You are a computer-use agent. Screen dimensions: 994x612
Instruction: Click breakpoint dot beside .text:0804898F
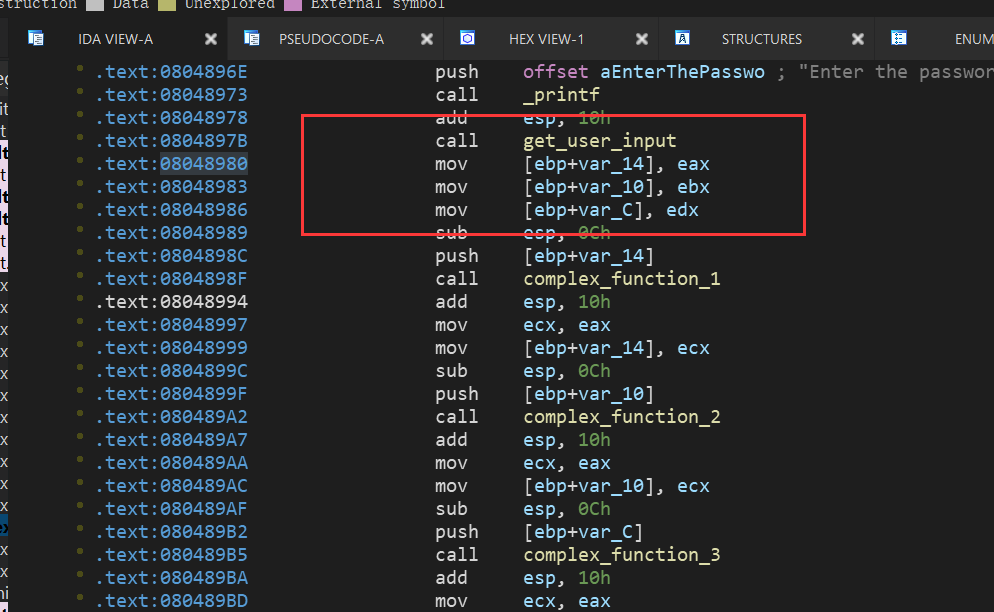pyautogui.click(x=80, y=275)
